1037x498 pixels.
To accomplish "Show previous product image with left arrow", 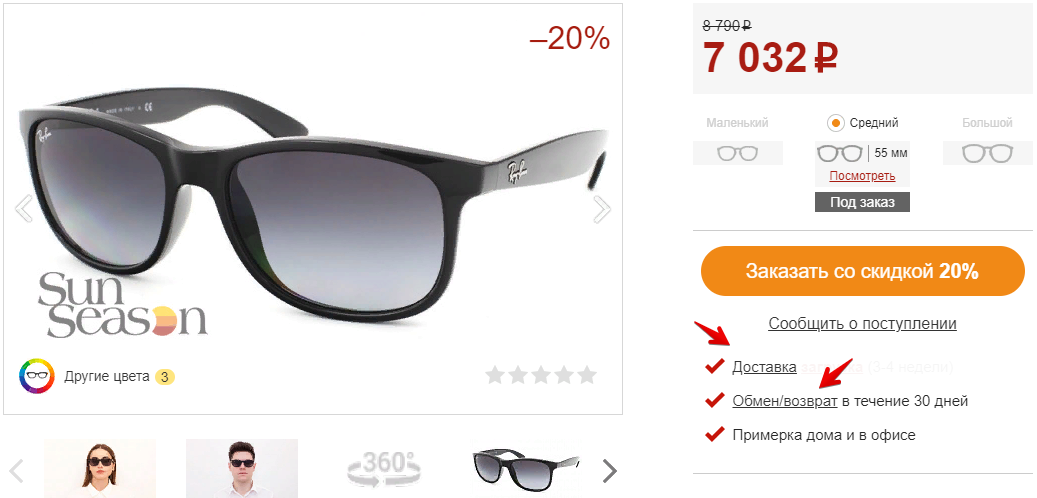I will point(24,209).
